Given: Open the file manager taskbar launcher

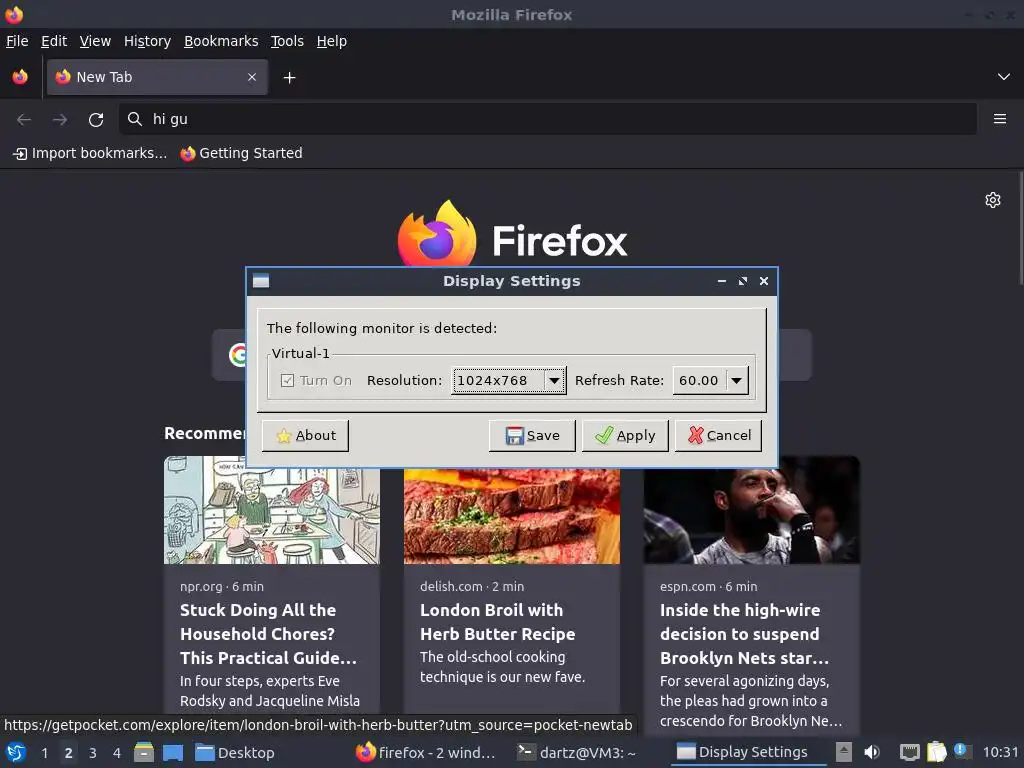Looking at the screenshot, I should point(144,752).
